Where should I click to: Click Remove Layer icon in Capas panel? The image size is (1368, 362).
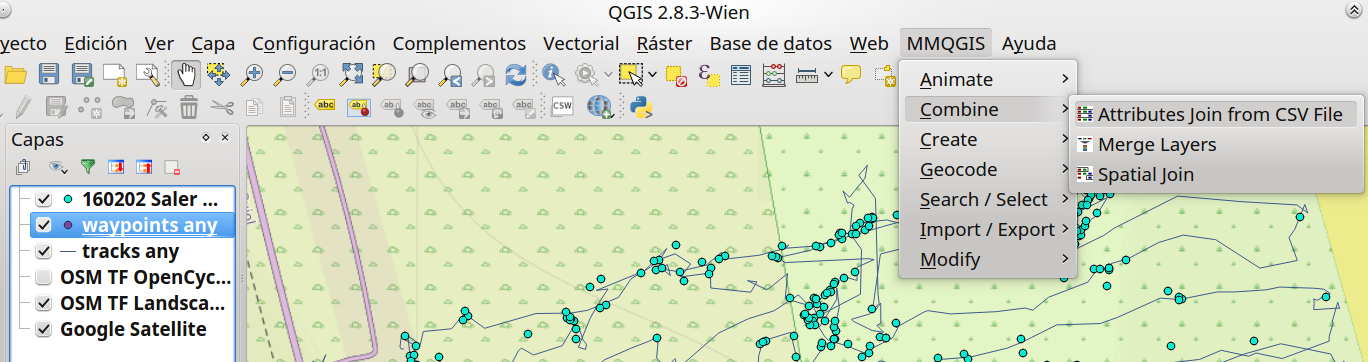(172, 166)
